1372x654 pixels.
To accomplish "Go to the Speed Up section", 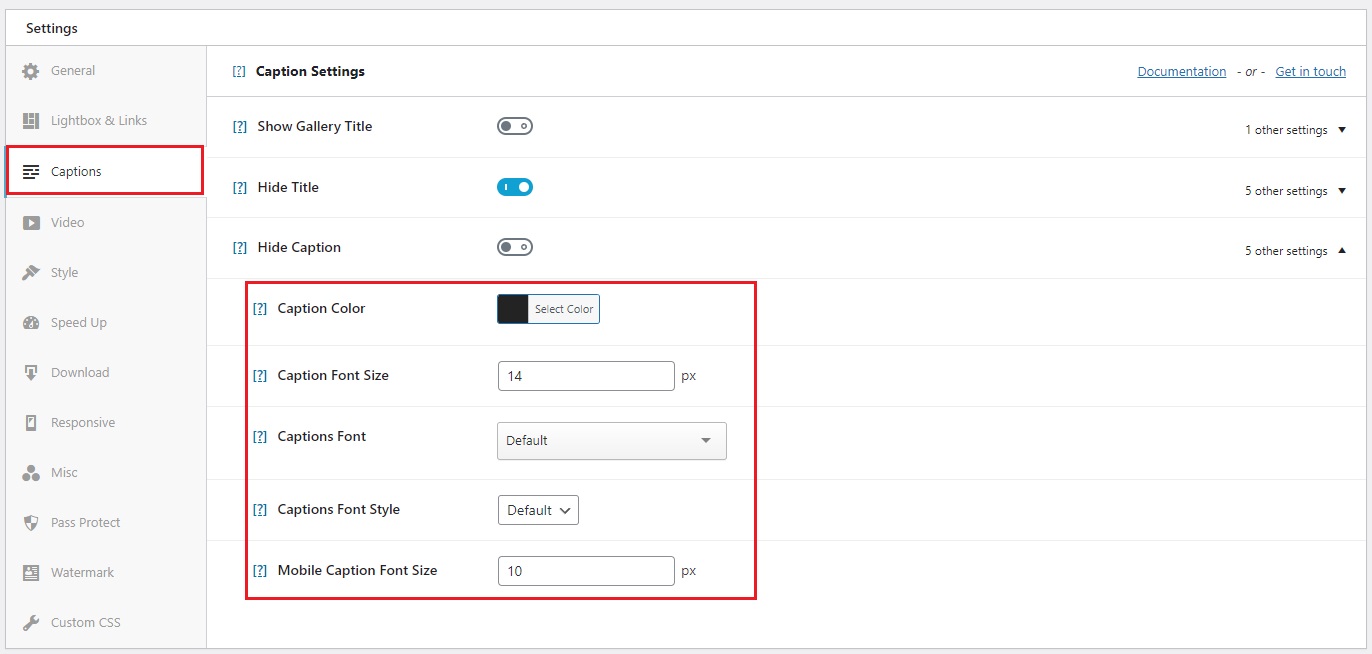I will point(78,322).
